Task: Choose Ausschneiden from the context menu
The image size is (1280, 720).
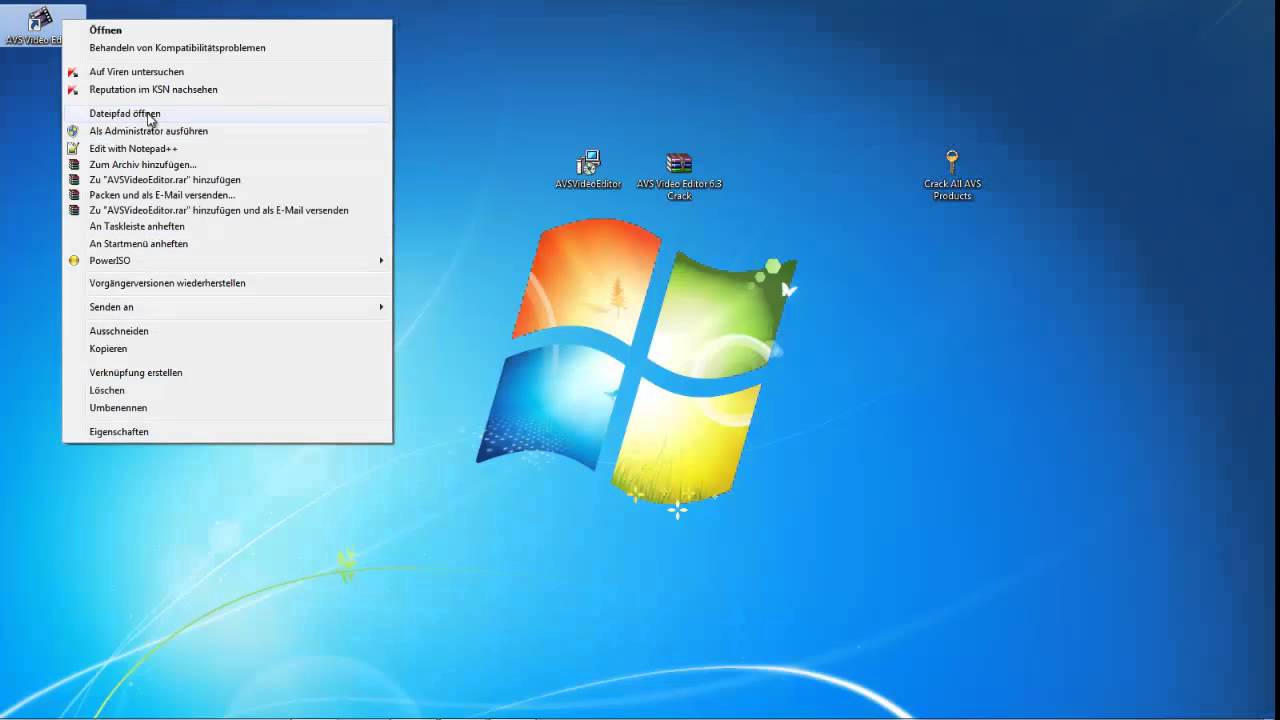Action: (227, 331)
